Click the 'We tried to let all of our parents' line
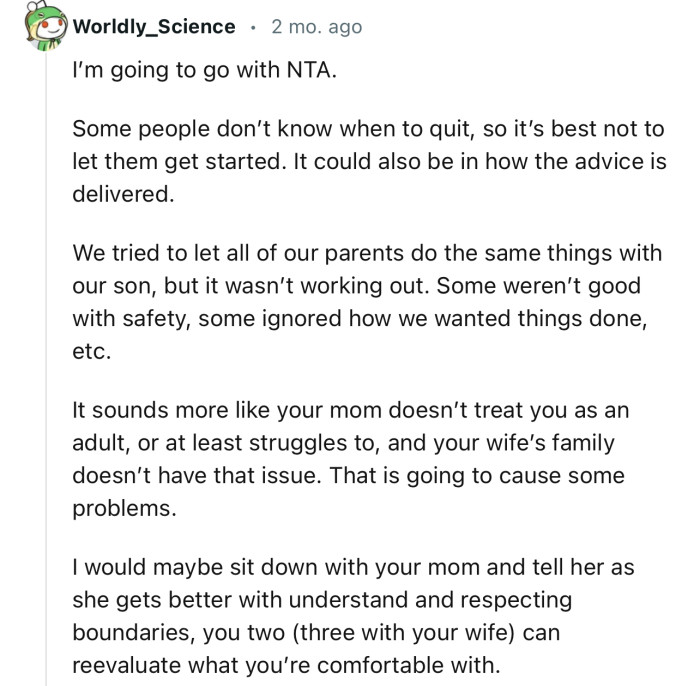Screen dimensions: 700x686 [x=367, y=253]
